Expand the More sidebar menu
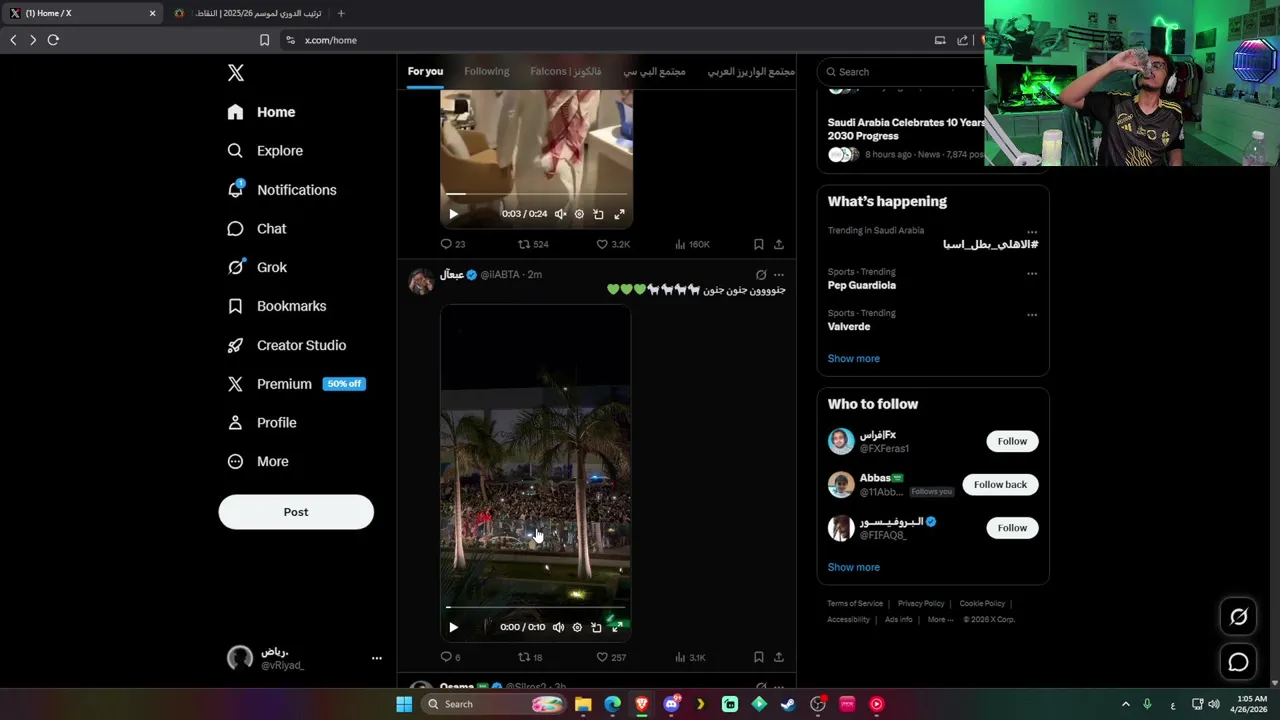Image resolution: width=1280 pixels, height=720 pixels. coord(259,462)
